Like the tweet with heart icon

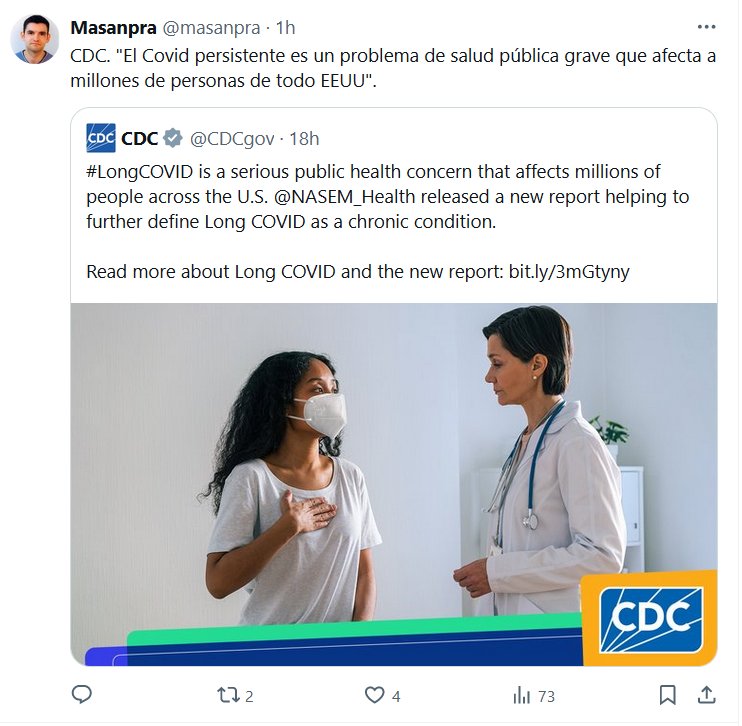pyautogui.click(x=375, y=695)
